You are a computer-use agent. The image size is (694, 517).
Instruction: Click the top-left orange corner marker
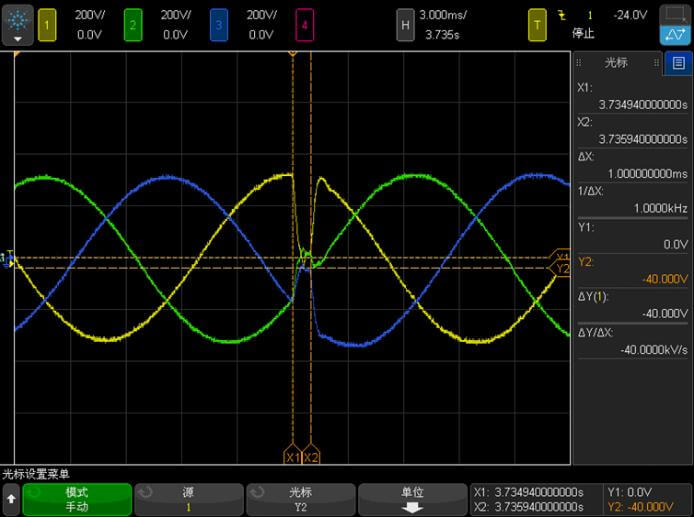[17, 54]
